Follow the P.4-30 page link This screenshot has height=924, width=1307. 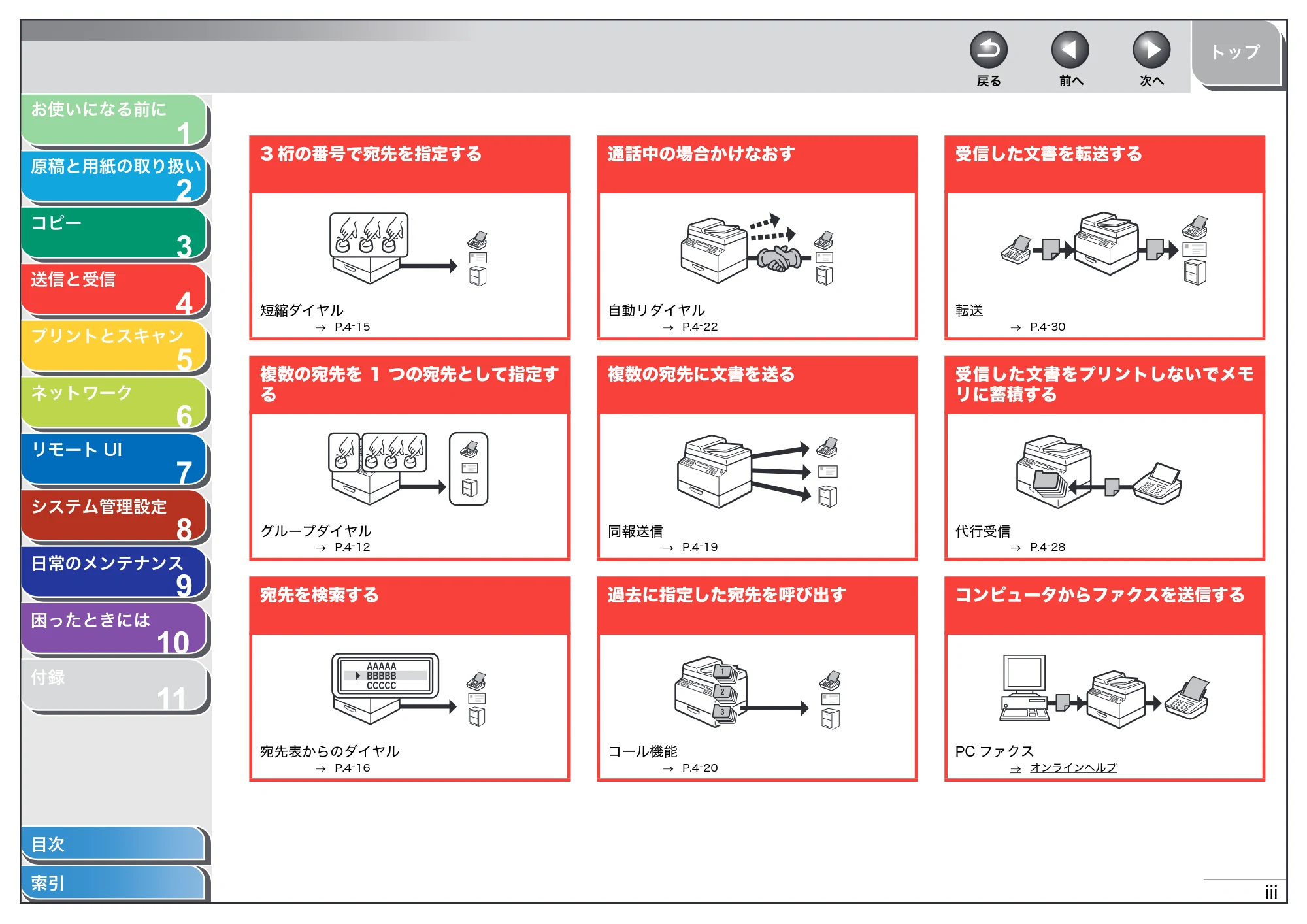pos(1048,327)
